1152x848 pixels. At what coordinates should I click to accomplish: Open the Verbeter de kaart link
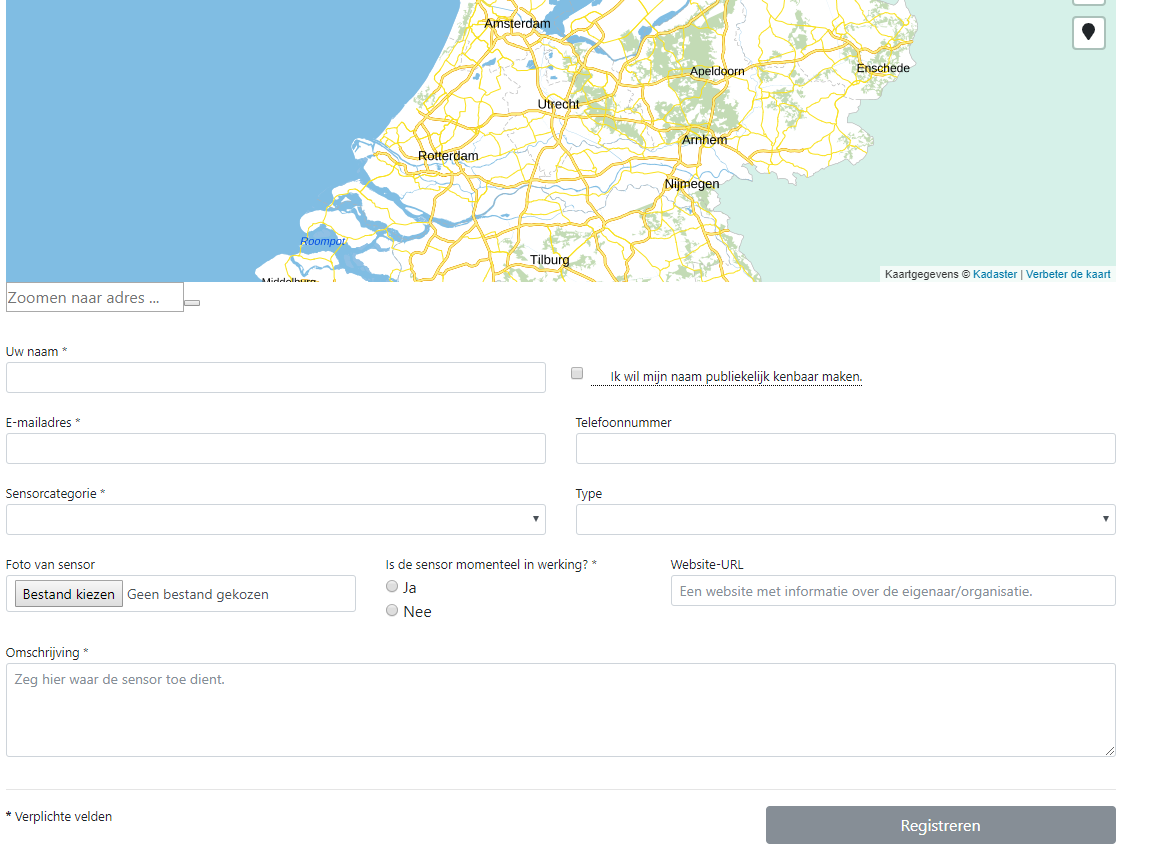[1067, 274]
